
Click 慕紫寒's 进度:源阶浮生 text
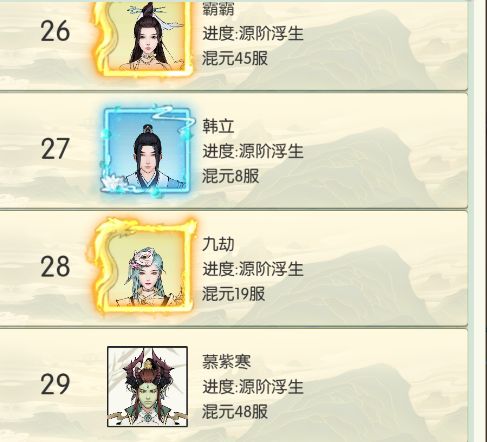click(253, 387)
